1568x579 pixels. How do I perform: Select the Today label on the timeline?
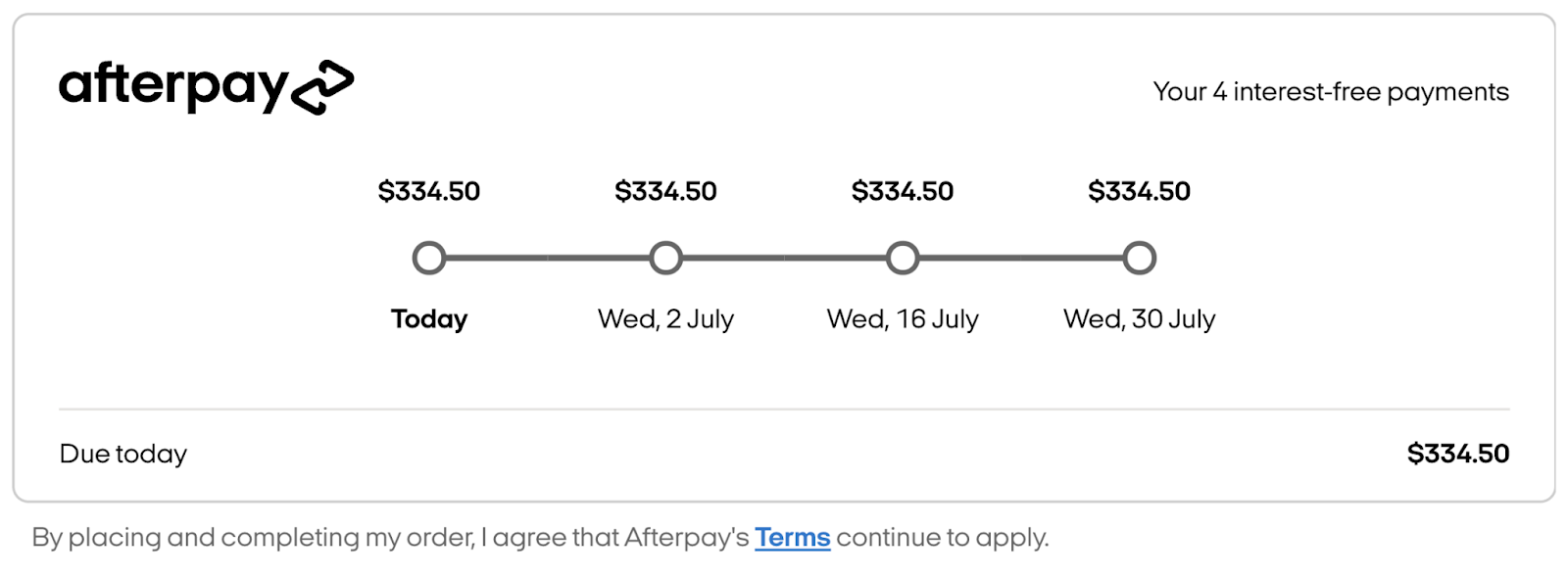click(x=429, y=318)
